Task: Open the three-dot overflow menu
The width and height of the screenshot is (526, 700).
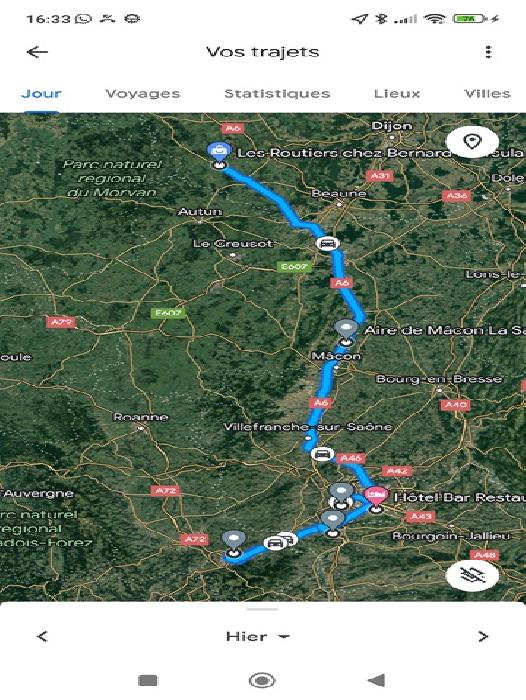Action: [488, 52]
